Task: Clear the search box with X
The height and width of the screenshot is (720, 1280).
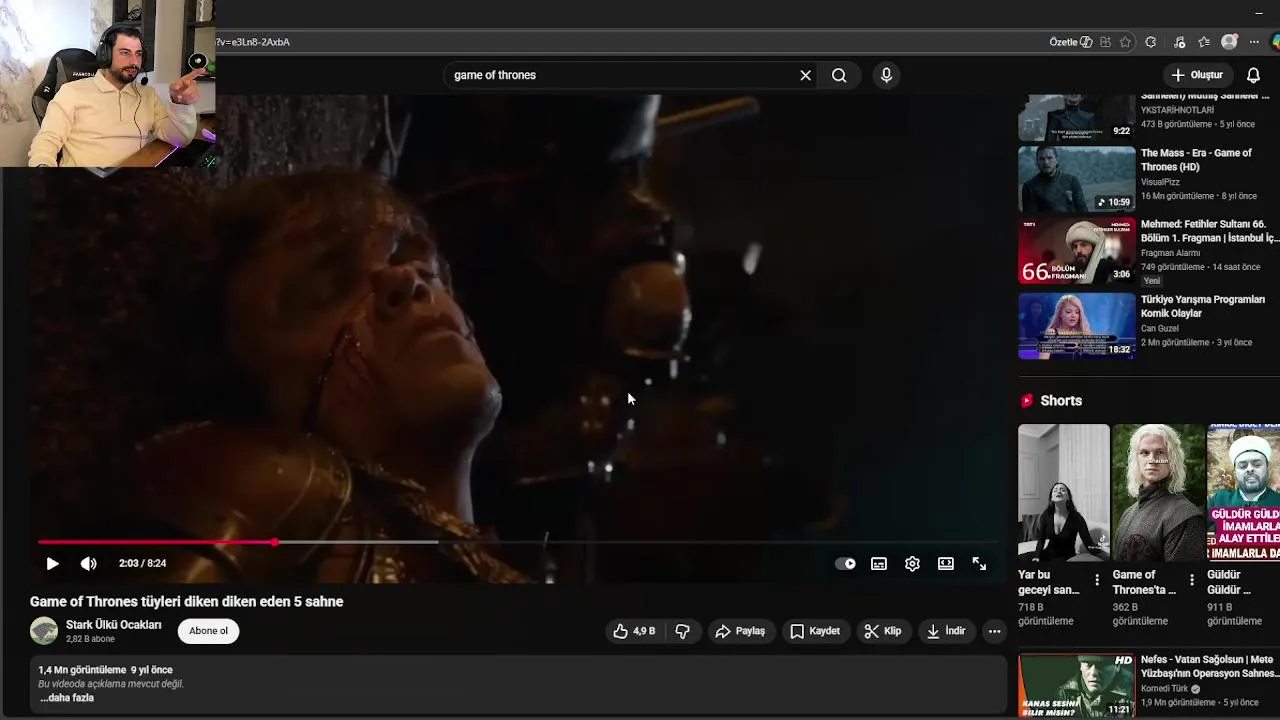Action: [805, 75]
